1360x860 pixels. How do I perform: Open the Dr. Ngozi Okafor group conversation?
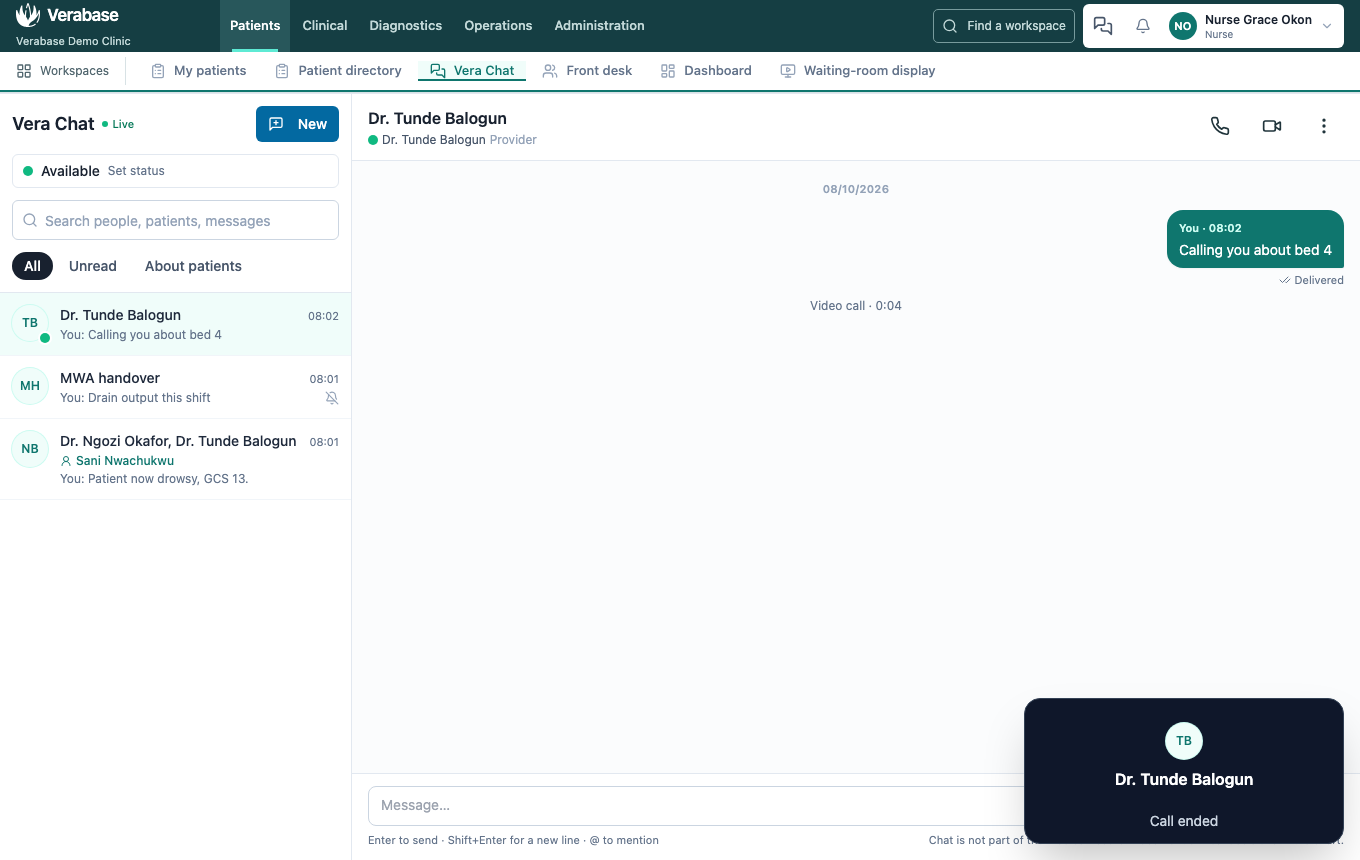(175, 459)
